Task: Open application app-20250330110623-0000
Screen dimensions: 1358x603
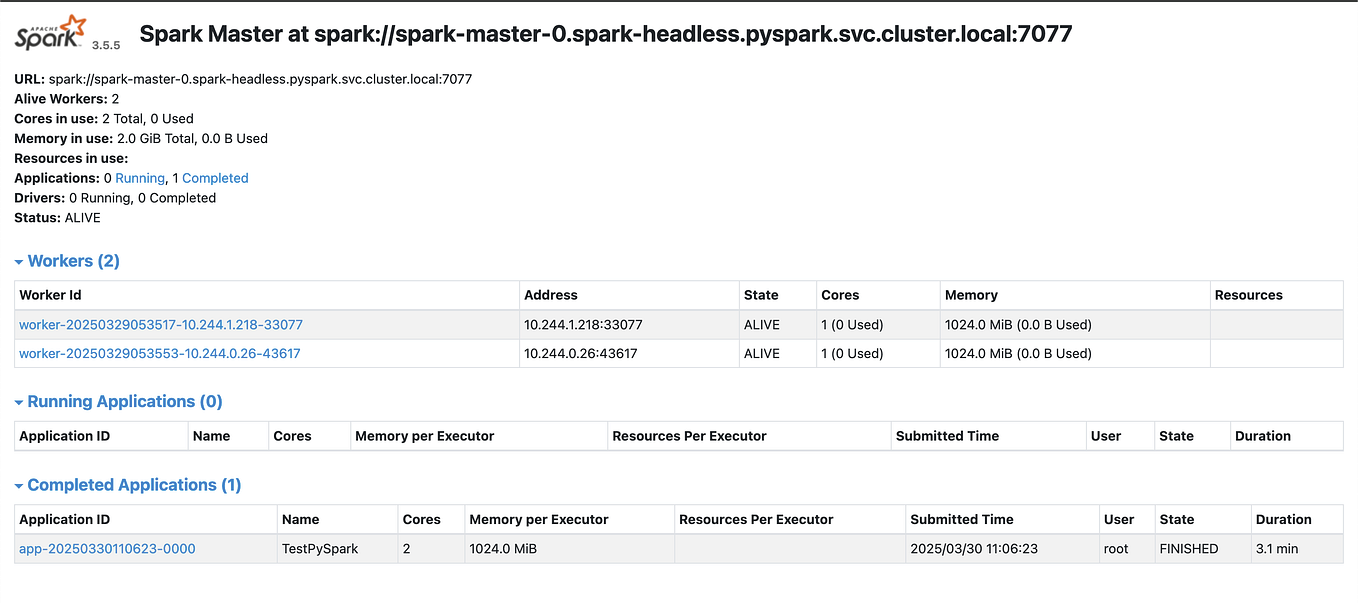Action: (x=106, y=548)
